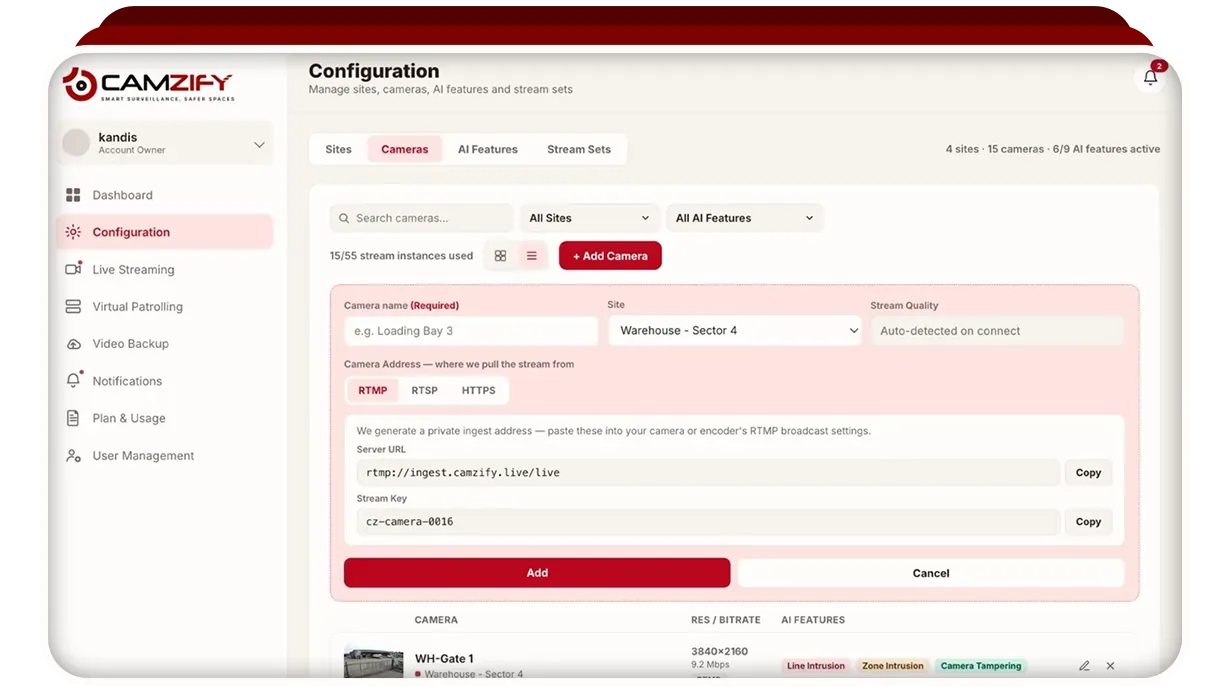Click the Plan & Usage document icon
Viewport: 1229px width, 692px height.
point(73,418)
